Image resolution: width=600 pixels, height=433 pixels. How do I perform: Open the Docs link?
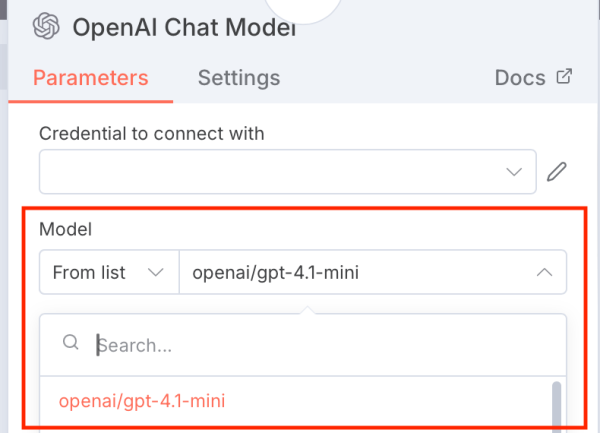(520, 78)
